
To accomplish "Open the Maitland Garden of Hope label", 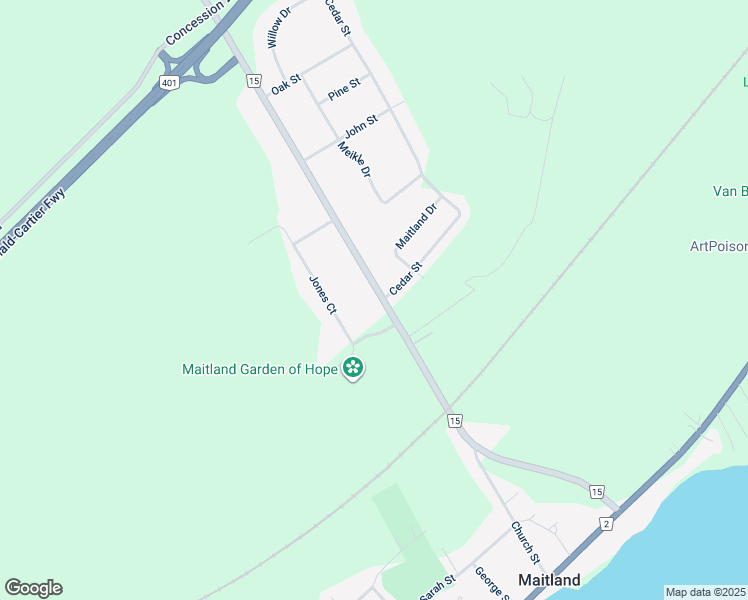I will click(260, 369).
